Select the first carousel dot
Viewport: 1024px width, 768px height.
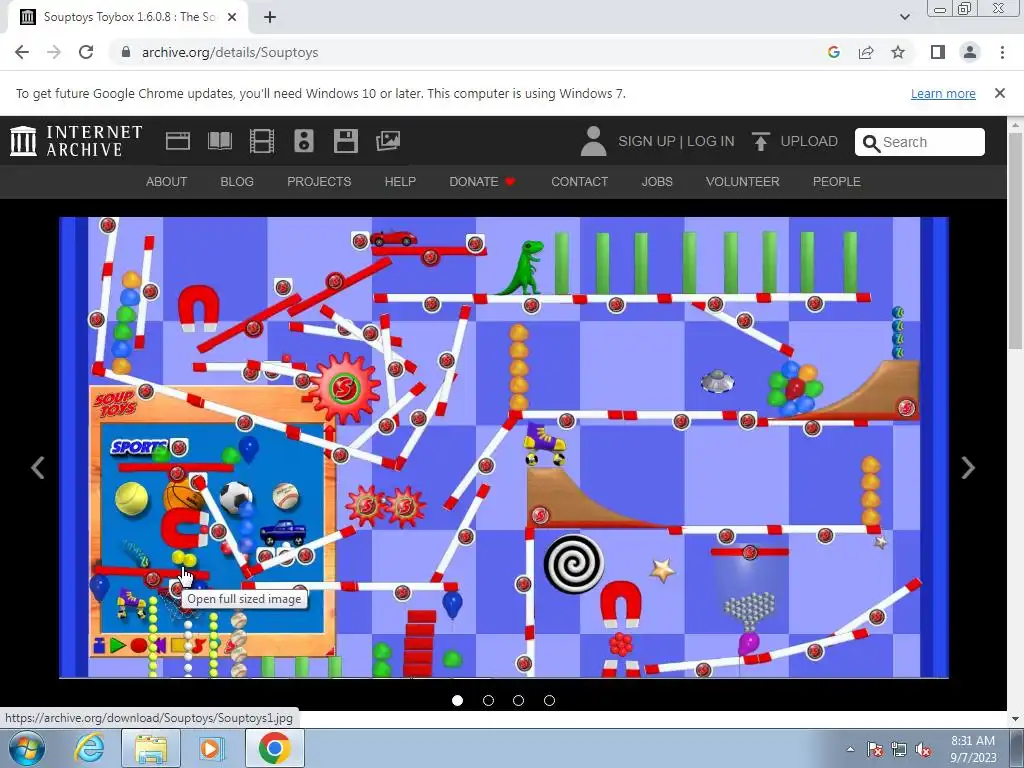[458, 700]
